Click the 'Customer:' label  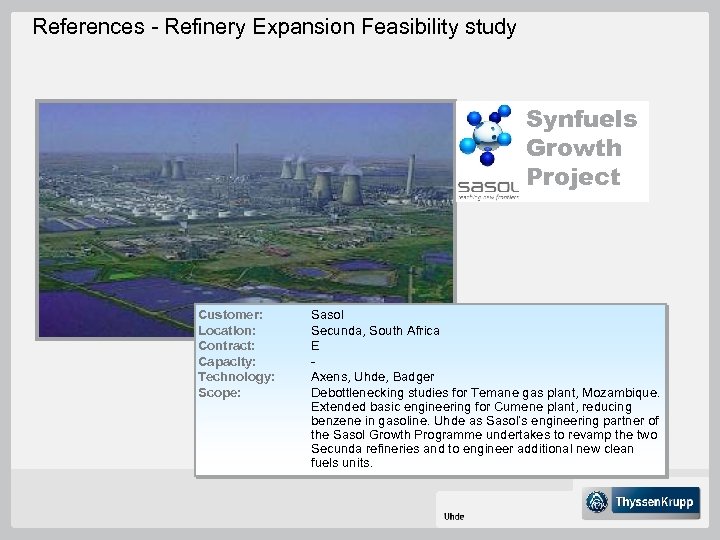(230, 315)
